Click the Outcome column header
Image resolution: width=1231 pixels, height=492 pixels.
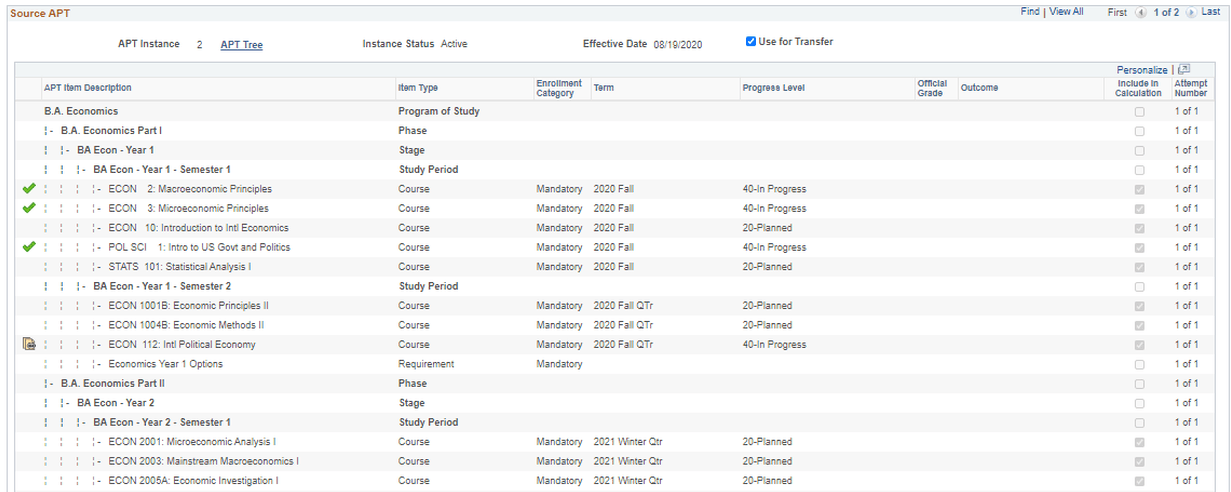point(979,88)
